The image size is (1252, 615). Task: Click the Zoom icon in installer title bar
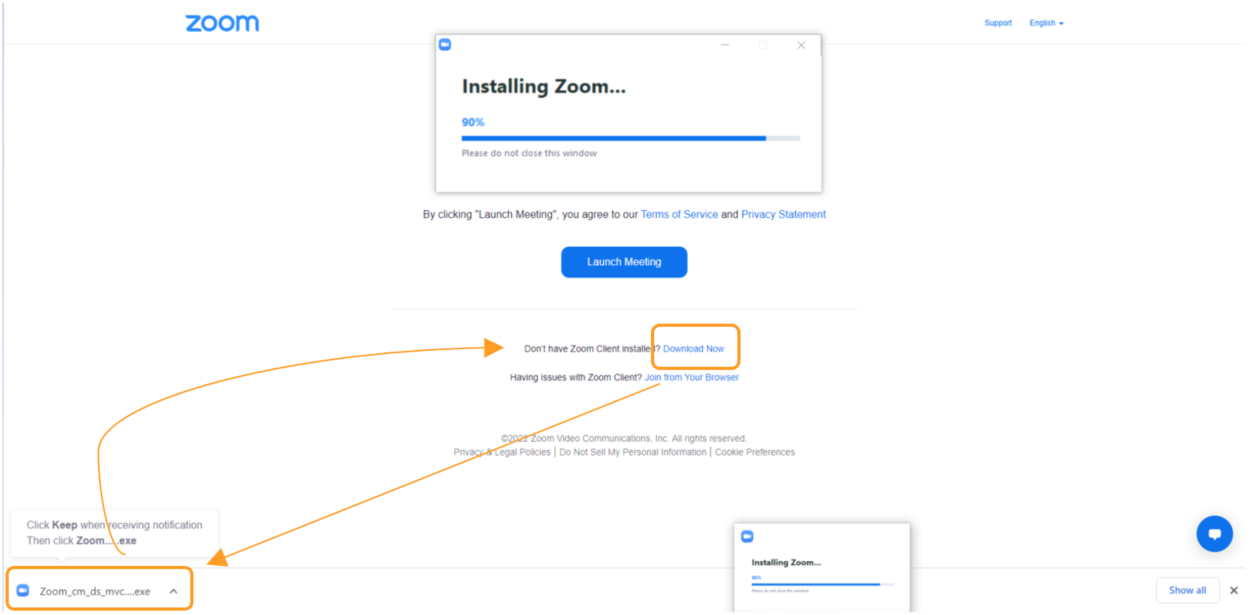tap(445, 45)
